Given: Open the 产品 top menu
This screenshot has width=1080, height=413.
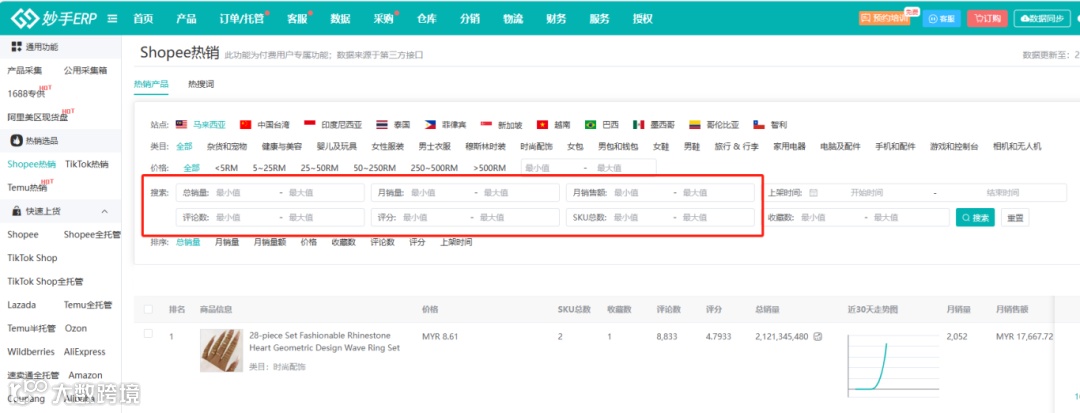Looking at the screenshot, I should pos(186,19).
